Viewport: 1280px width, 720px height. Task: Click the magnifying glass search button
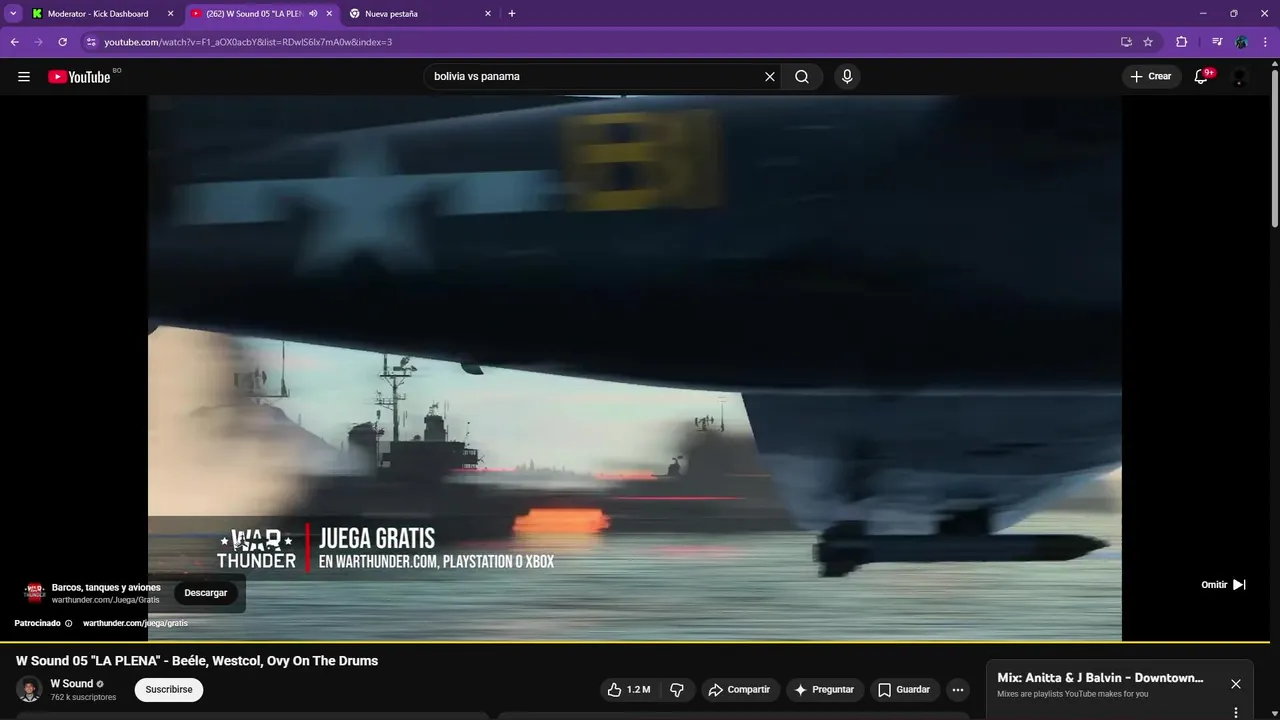(802, 77)
